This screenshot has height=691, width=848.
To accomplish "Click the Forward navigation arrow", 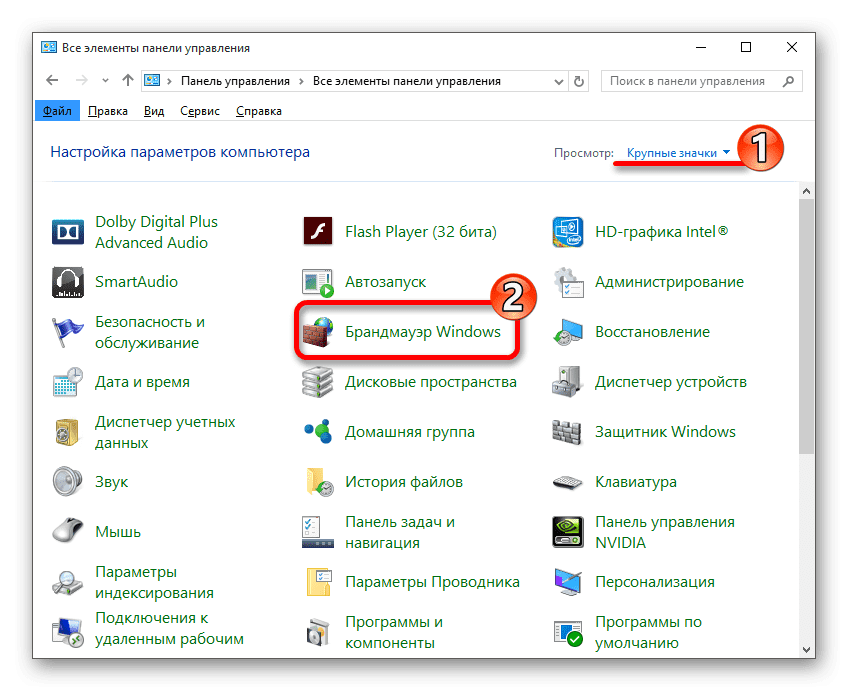I will [82, 81].
